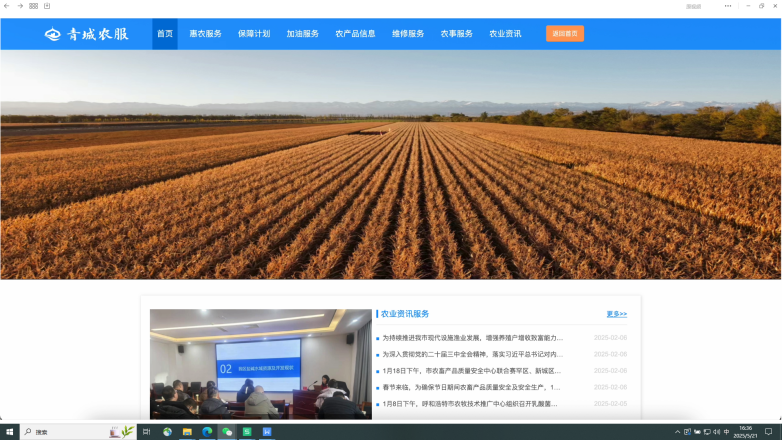Open the 农事服务 menu item

[x=456, y=34]
